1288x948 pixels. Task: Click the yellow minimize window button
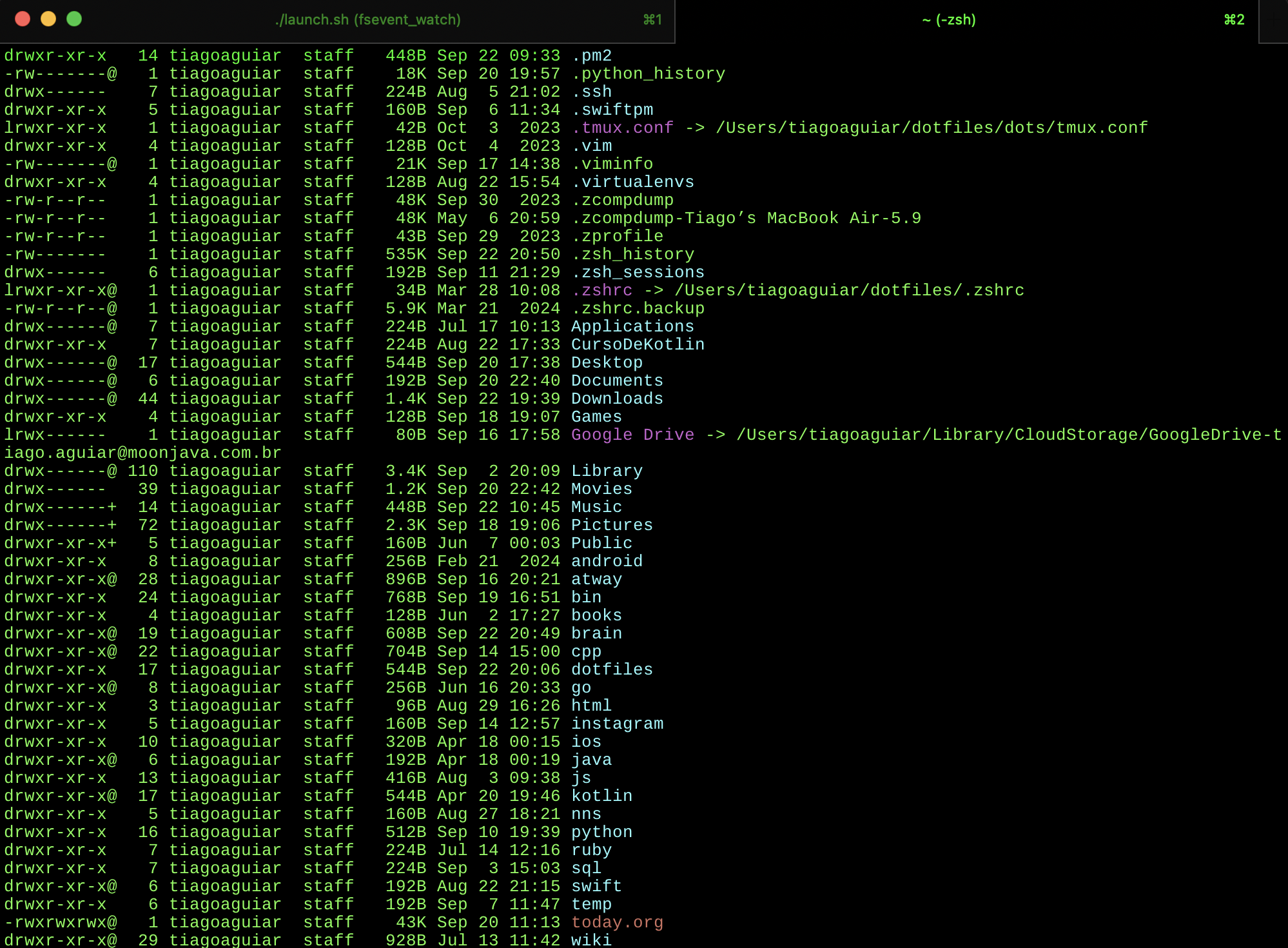point(48,19)
